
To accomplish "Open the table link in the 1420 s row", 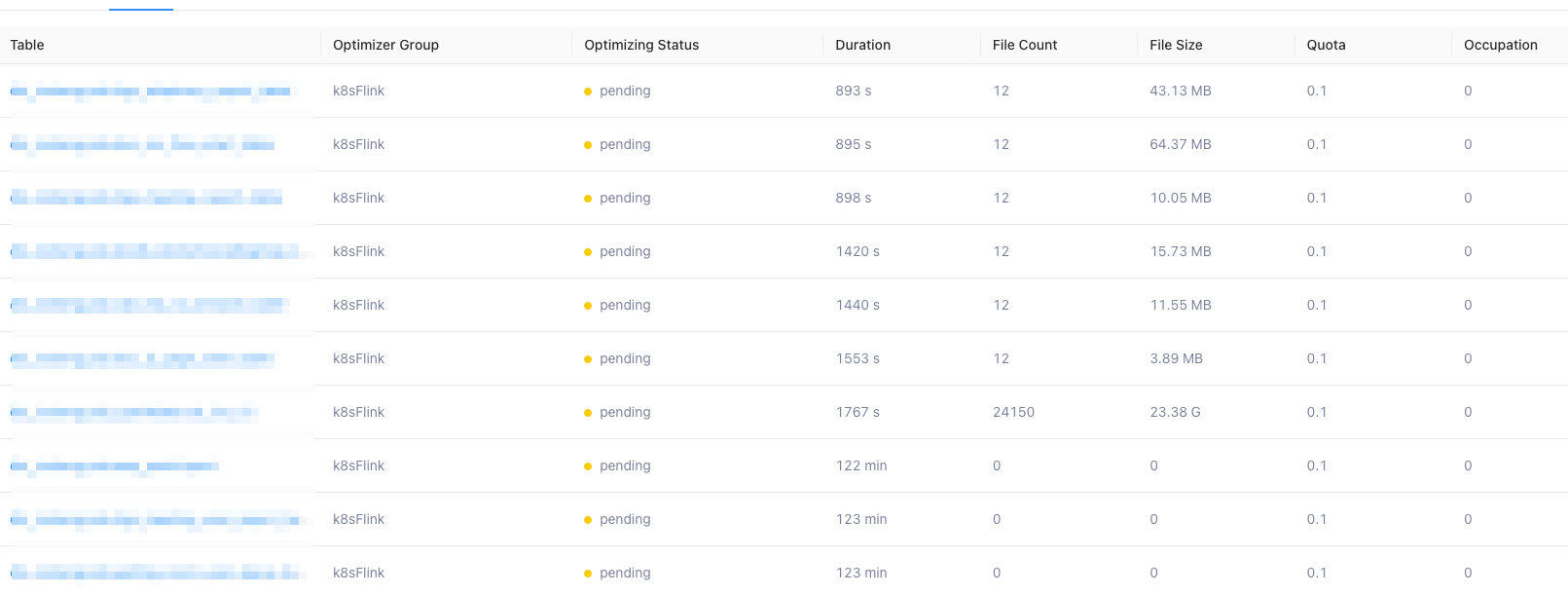I will (156, 252).
